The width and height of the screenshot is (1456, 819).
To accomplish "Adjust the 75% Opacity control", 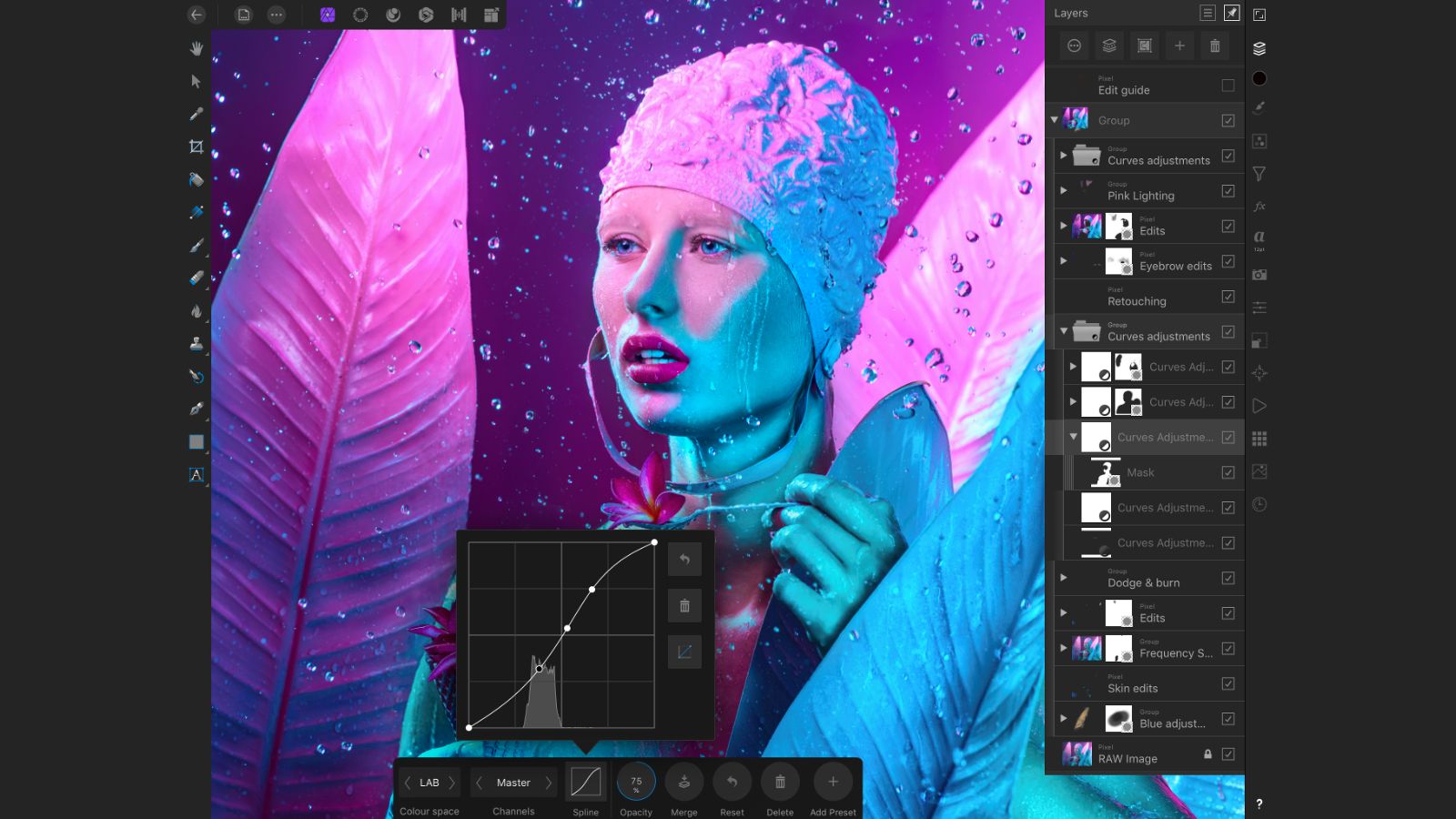I will pos(635,781).
